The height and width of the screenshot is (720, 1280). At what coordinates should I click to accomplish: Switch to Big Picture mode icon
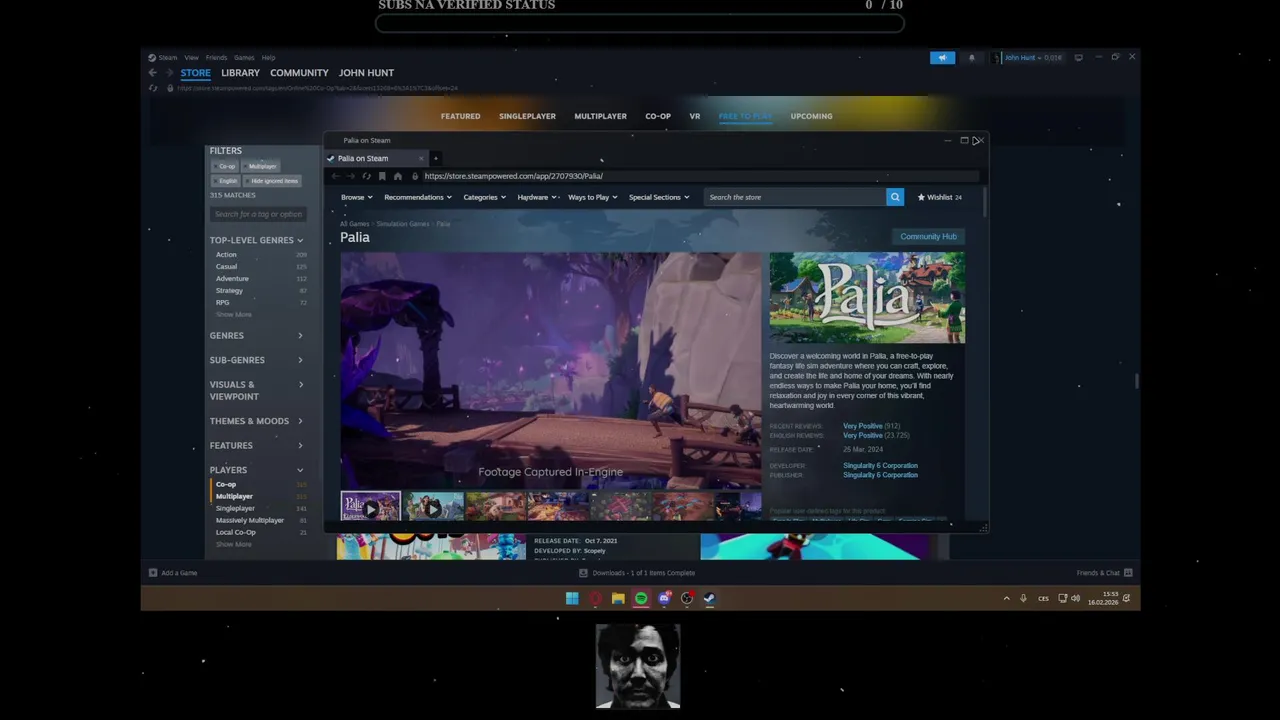pyautogui.click(x=1078, y=58)
